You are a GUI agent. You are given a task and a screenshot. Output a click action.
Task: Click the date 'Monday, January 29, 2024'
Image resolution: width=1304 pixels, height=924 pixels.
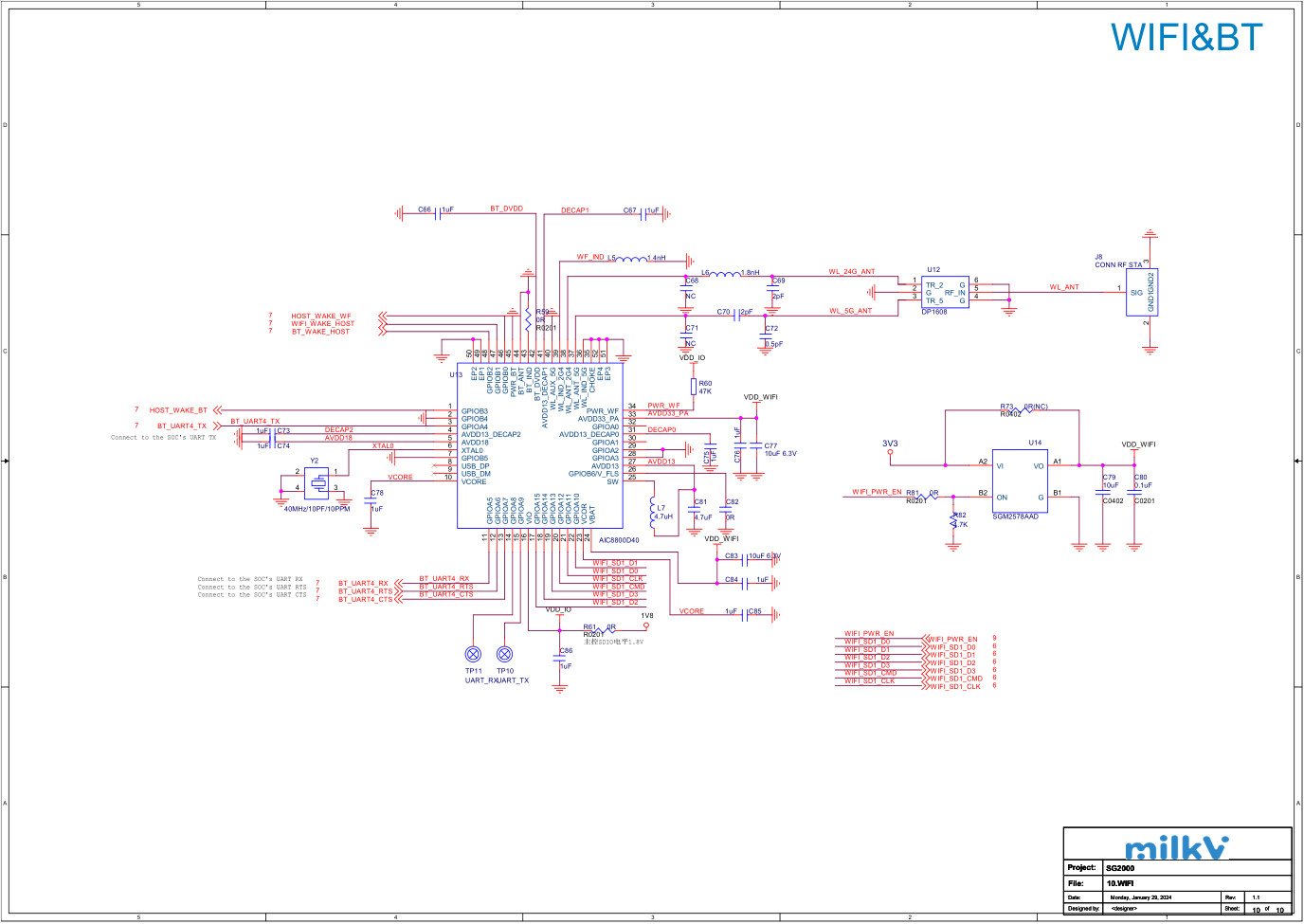click(1140, 897)
